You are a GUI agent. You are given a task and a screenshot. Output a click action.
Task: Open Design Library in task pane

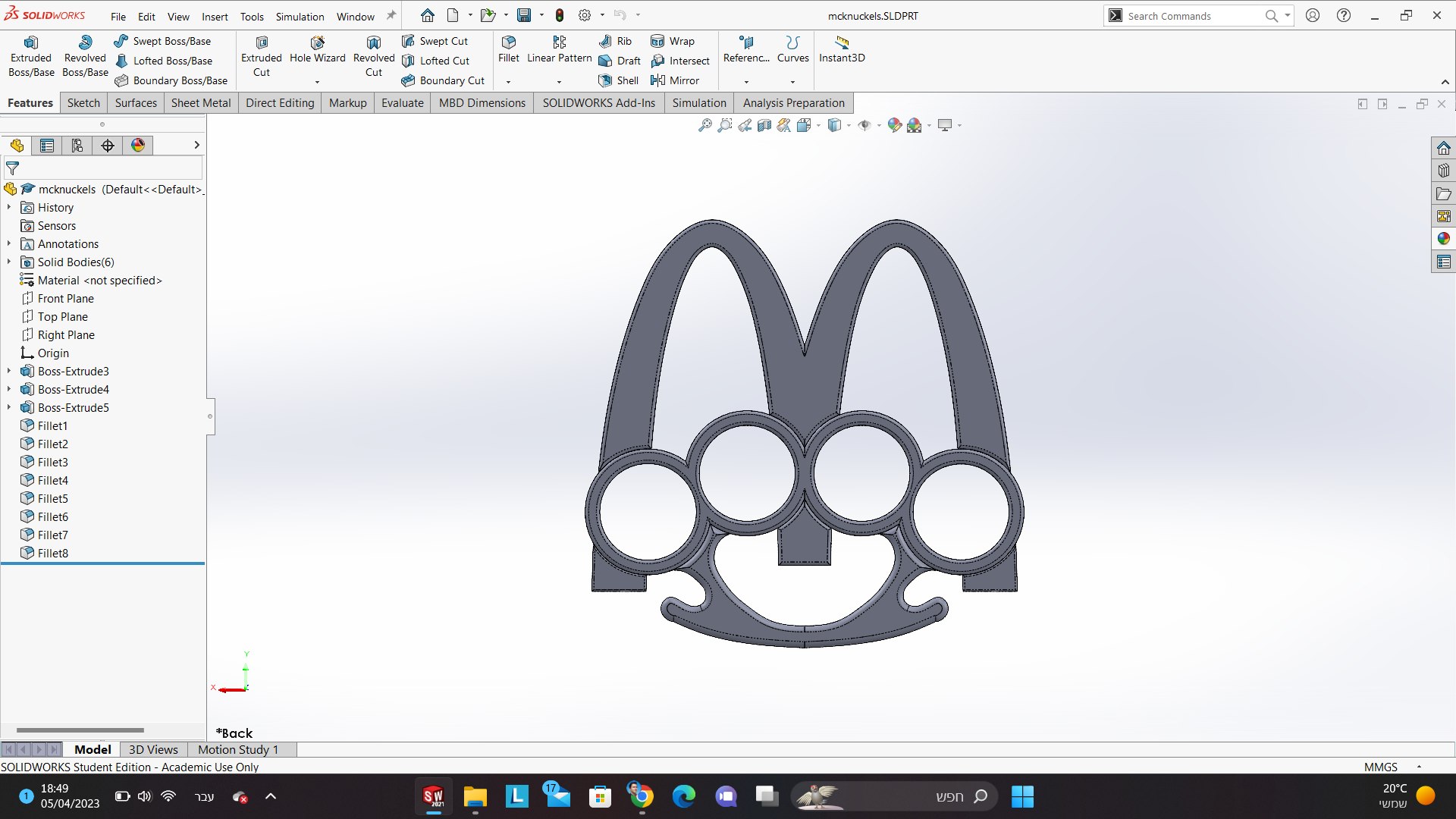tap(1444, 171)
